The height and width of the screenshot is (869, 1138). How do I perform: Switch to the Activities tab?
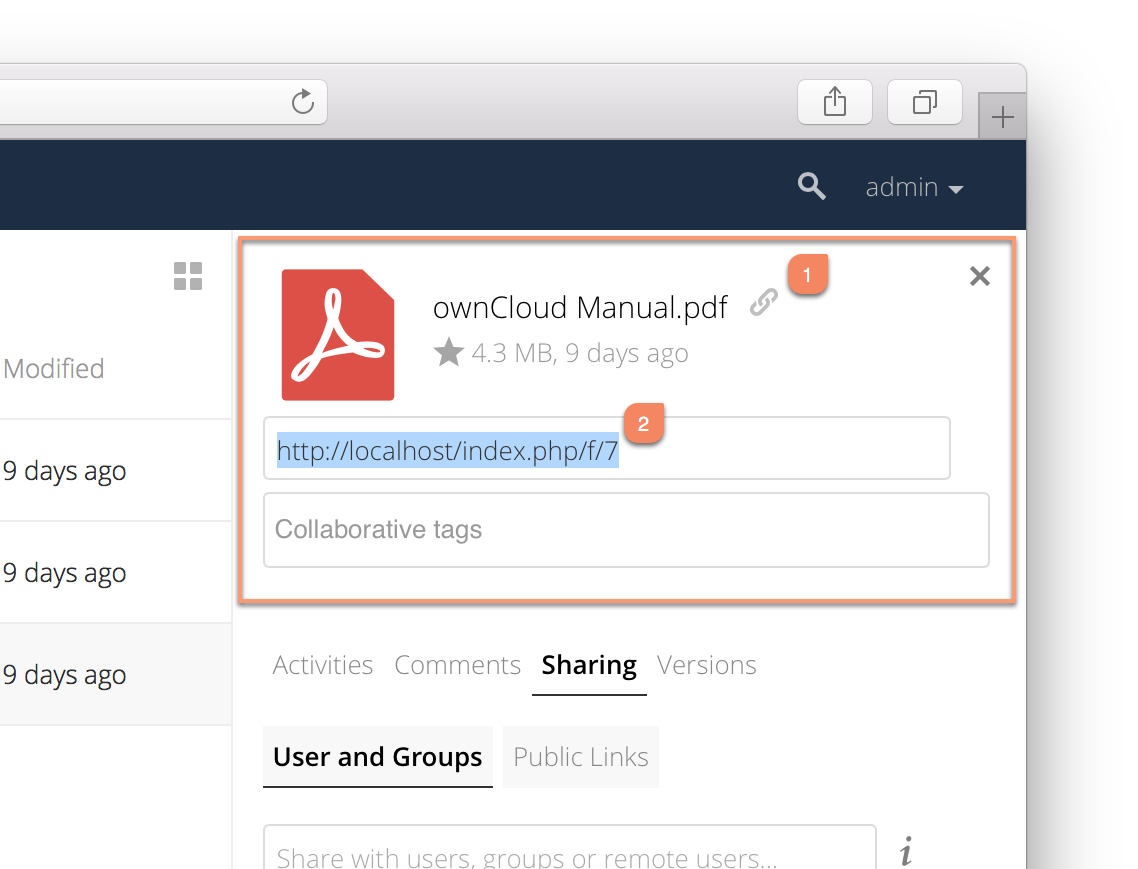coord(322,664)
